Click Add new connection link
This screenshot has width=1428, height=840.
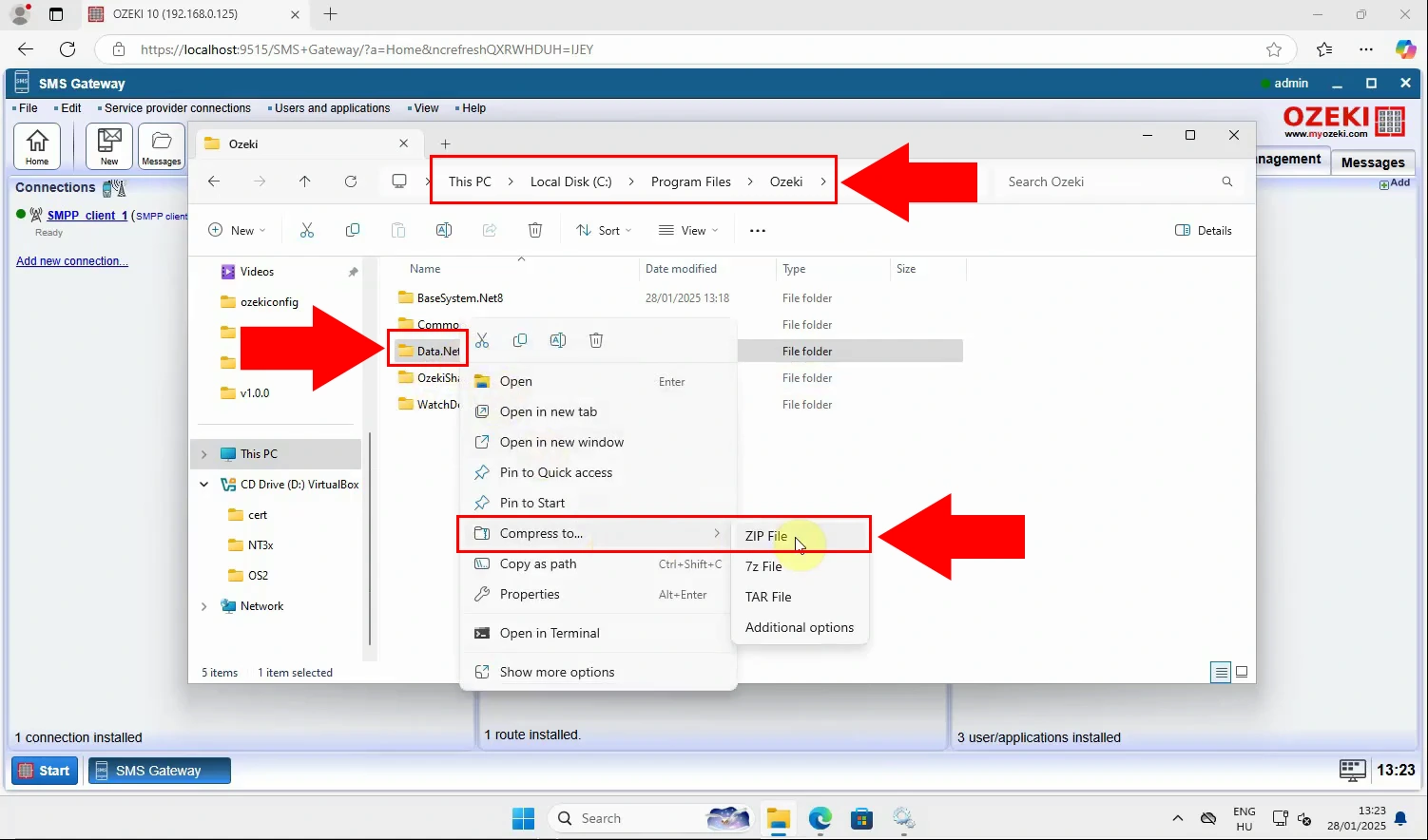(x=71, y=261)
